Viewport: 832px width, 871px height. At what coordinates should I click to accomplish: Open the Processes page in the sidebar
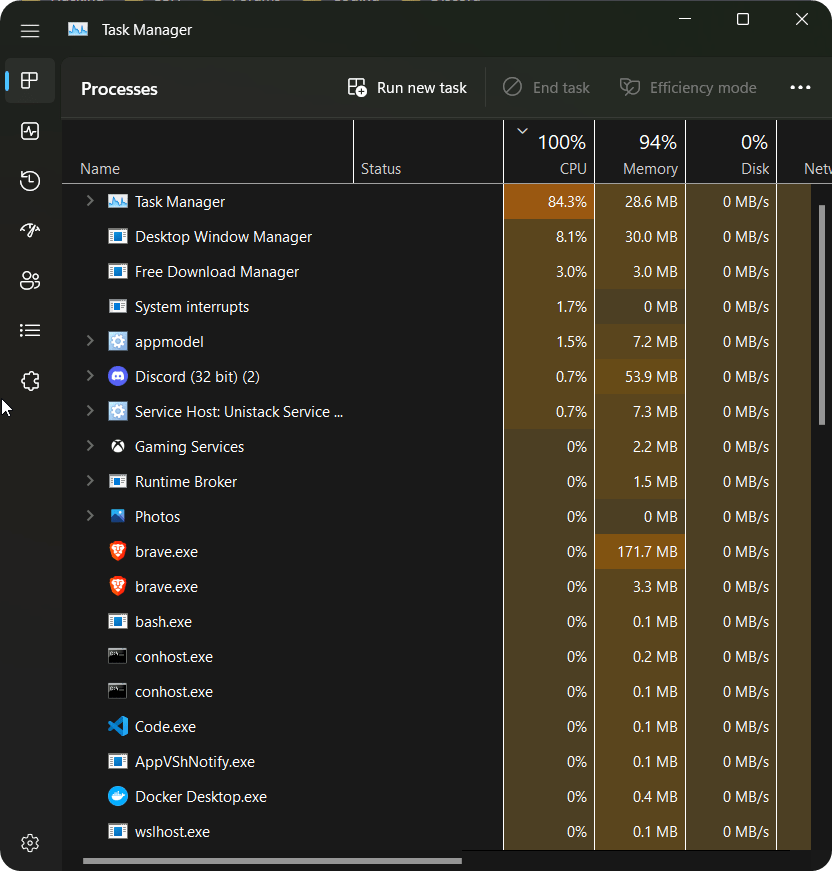click(x=30, y=81)
